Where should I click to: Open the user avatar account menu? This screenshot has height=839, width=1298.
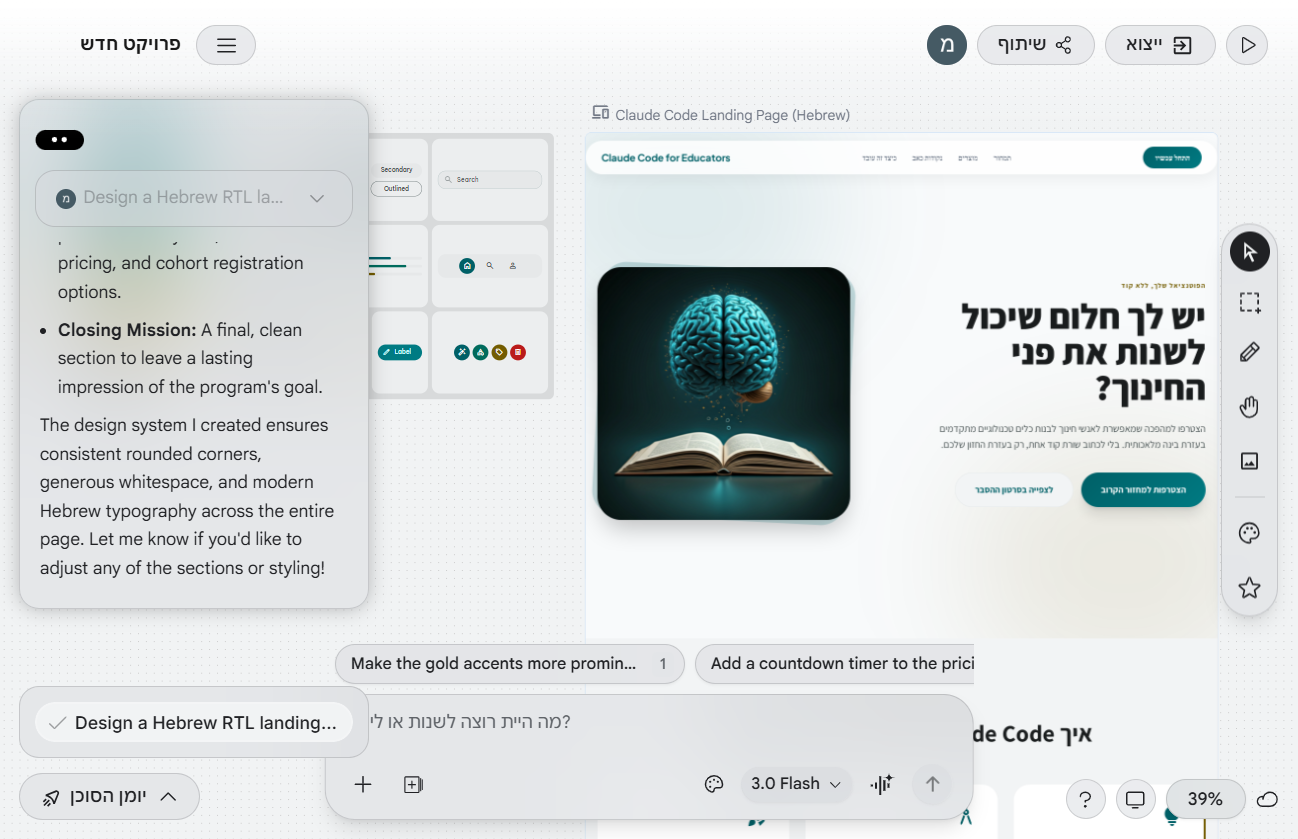point(947,45)
